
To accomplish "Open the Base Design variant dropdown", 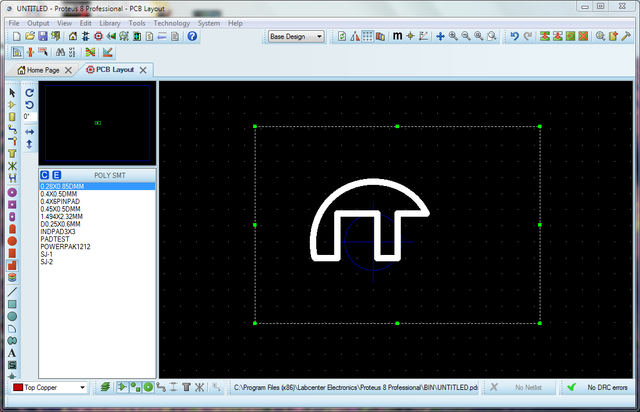I will (296, 37).
